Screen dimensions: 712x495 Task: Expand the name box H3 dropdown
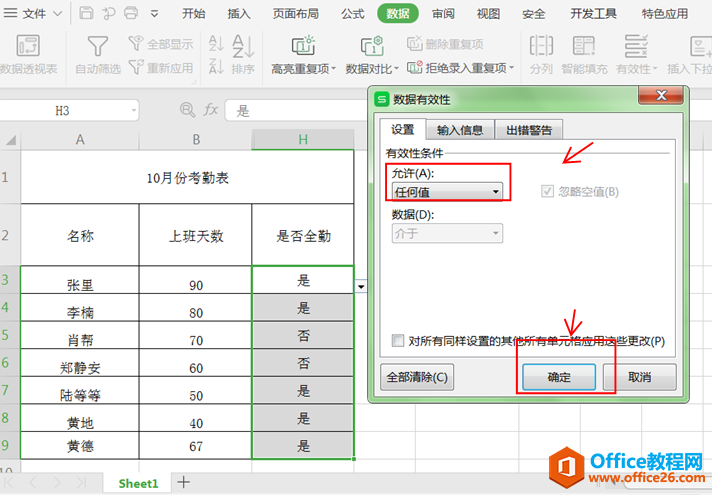point(134,110)
